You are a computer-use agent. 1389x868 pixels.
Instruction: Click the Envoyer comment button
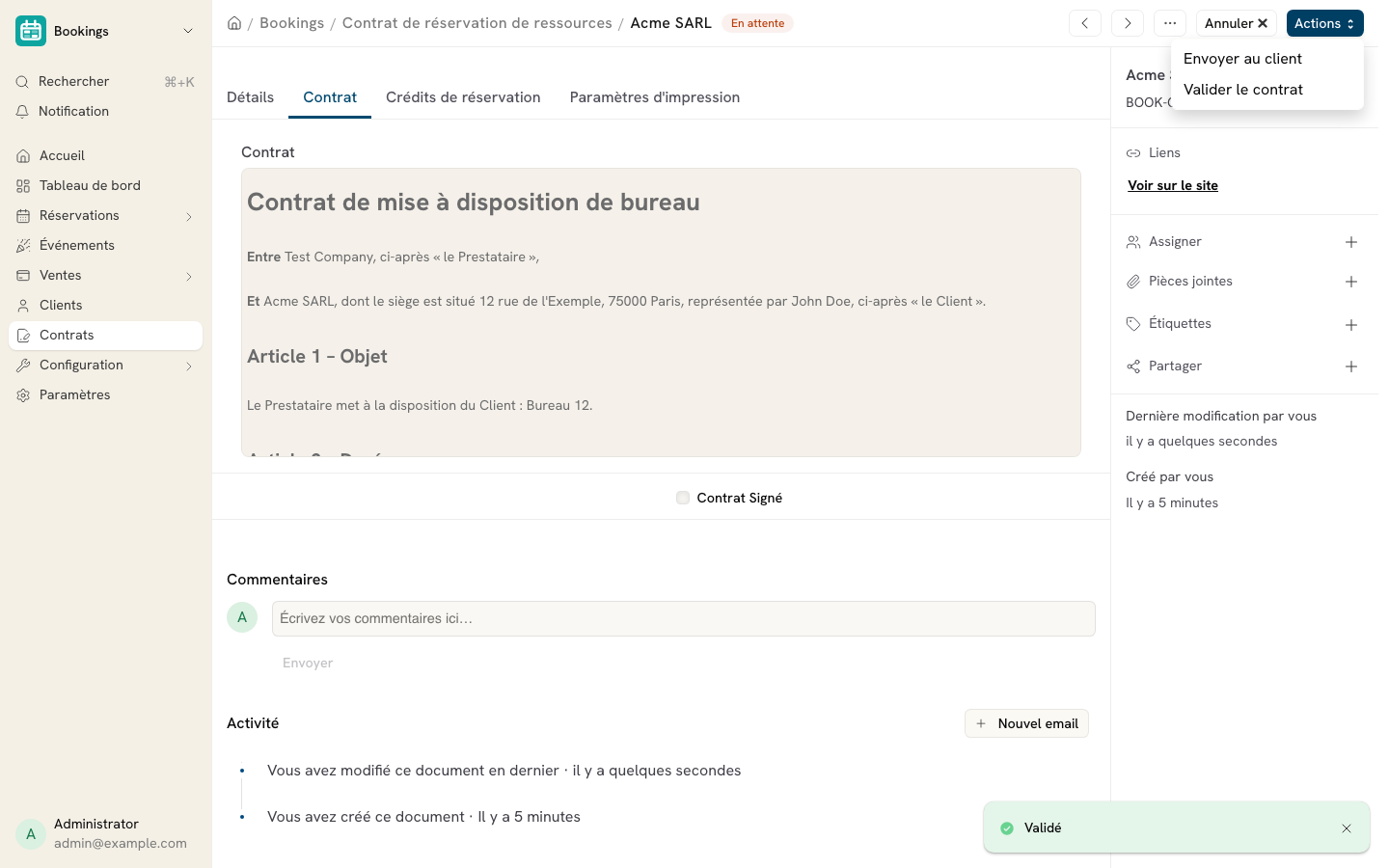click(x=308, y=663)
